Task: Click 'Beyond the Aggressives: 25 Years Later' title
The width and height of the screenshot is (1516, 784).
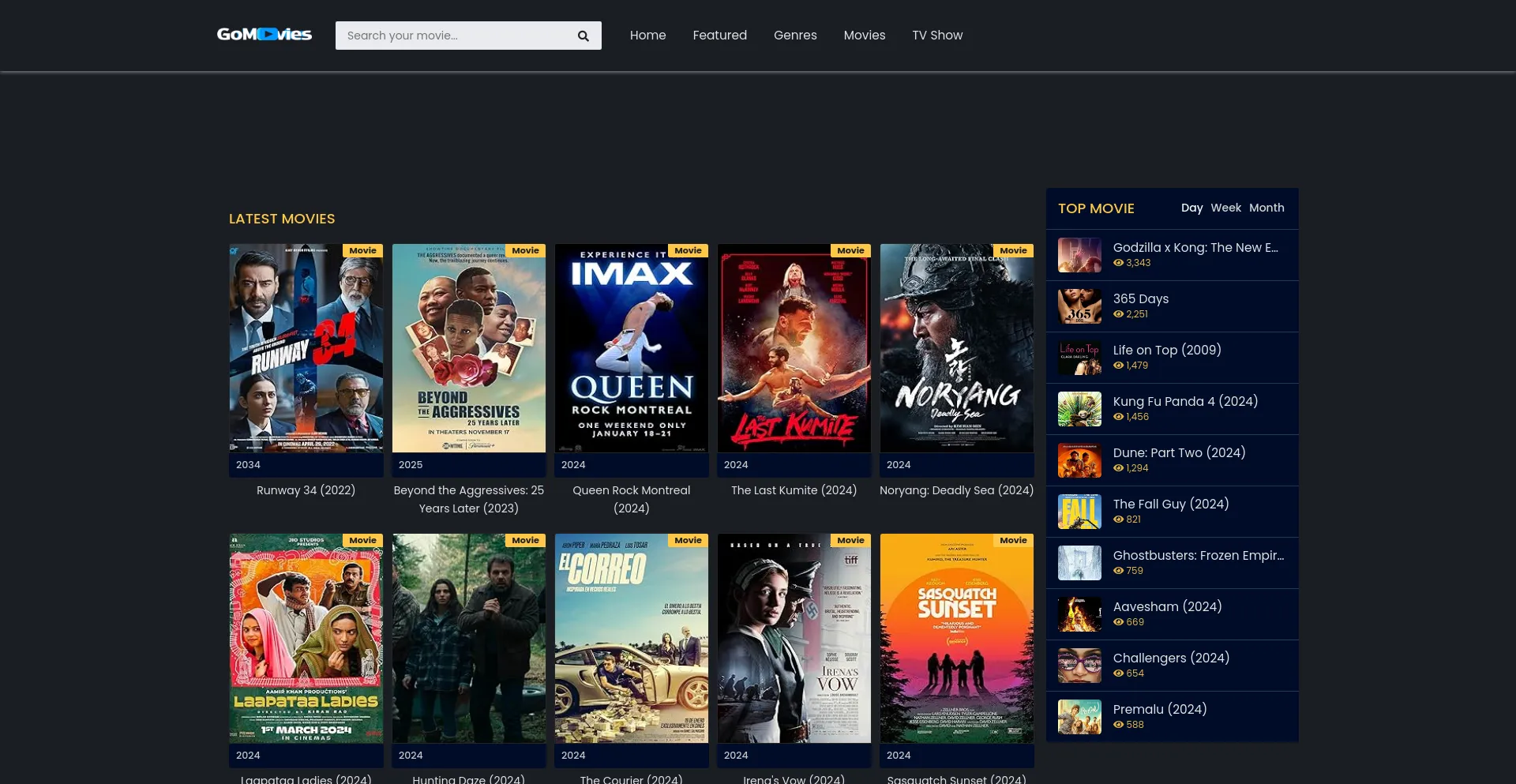Action: [469, 499]
